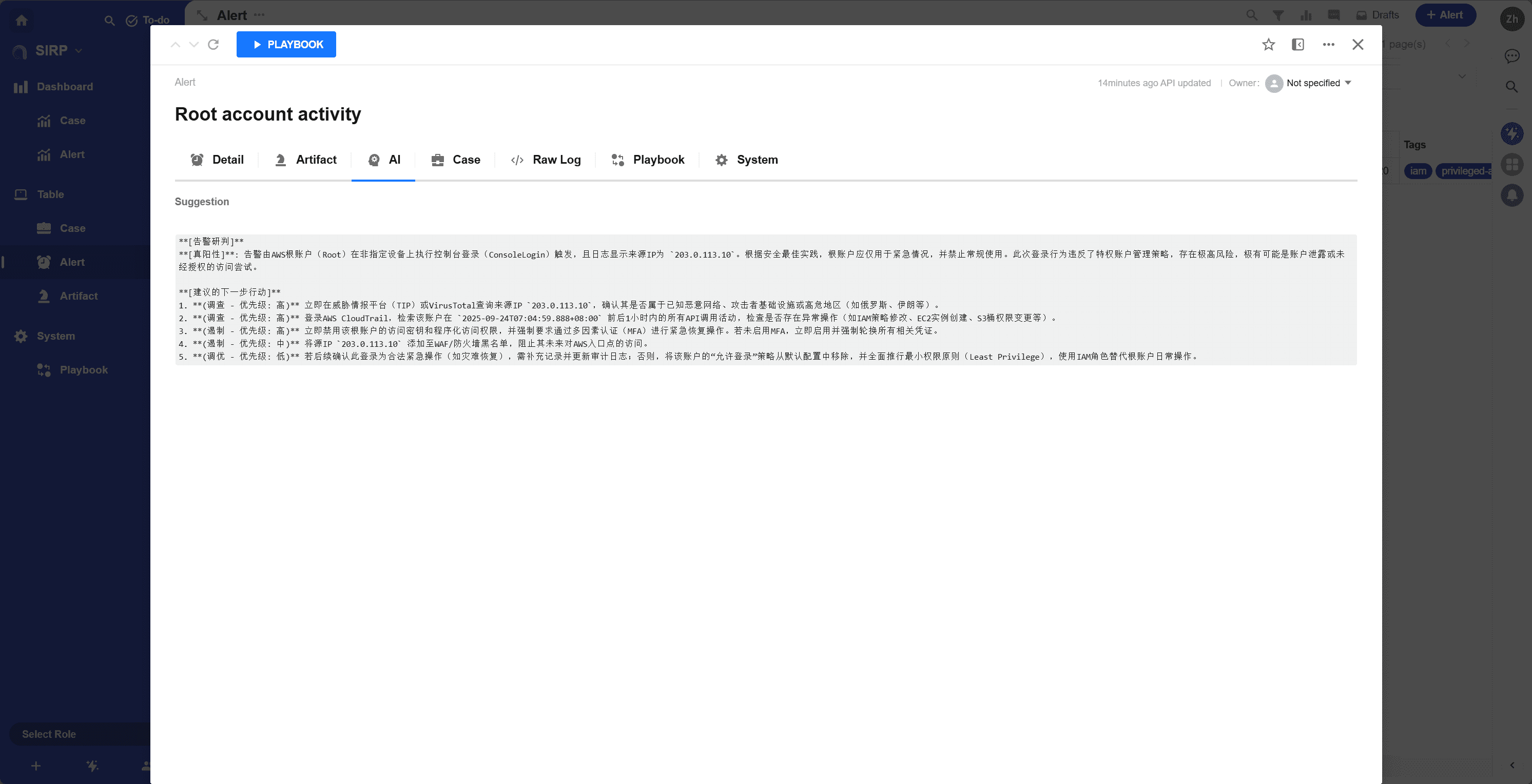
Task: Click the suggestion text block
Action: [765, 300]
